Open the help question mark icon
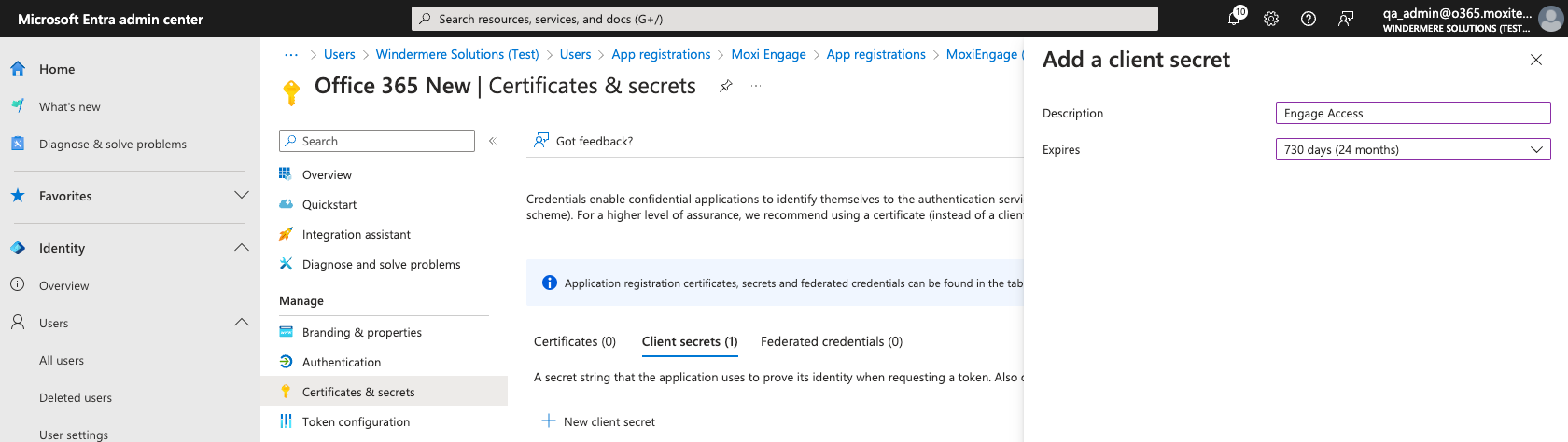Image resolution: width=1568 pixels, height=442 pixels. 1309,19
